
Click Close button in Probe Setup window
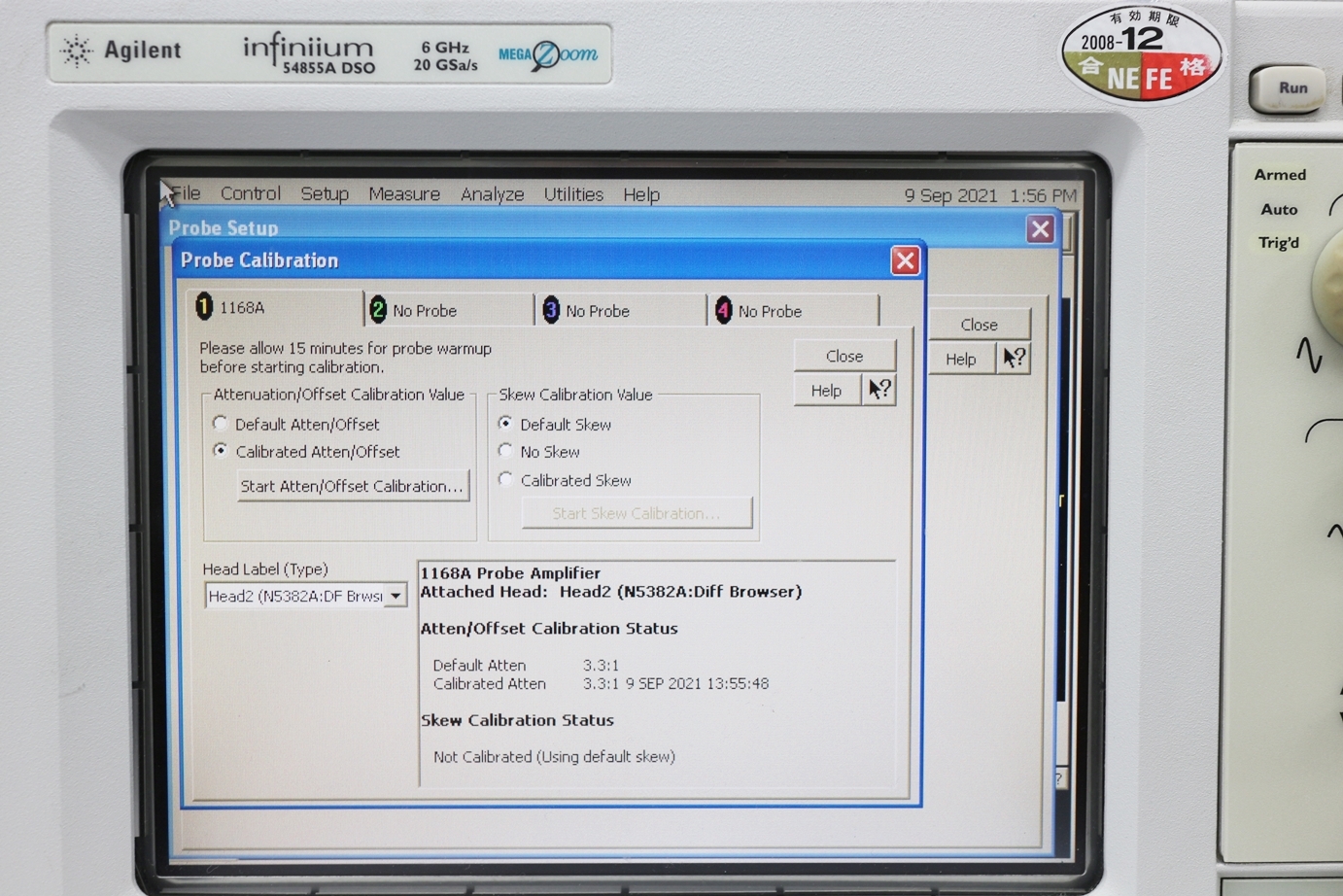click(980, 325)
